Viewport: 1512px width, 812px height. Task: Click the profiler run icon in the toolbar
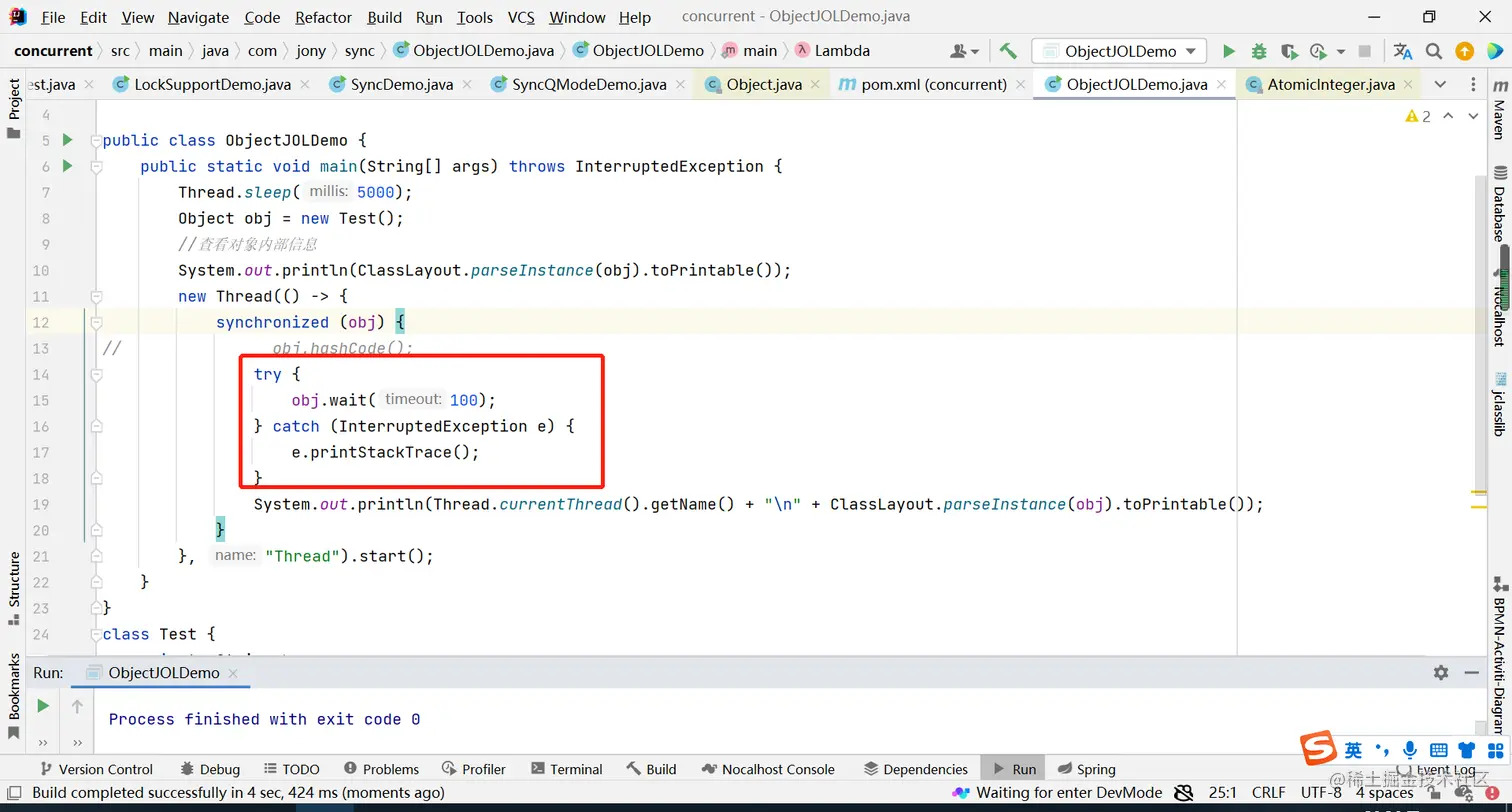coord(1318,51)
